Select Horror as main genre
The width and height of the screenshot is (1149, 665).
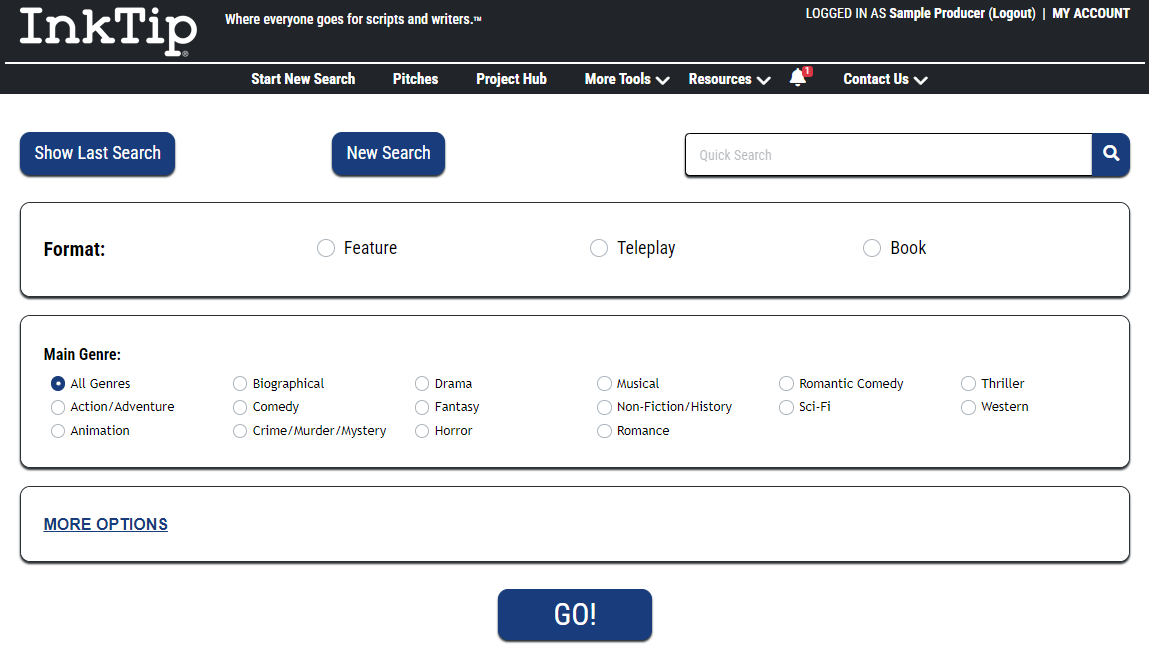pos(422,431)
